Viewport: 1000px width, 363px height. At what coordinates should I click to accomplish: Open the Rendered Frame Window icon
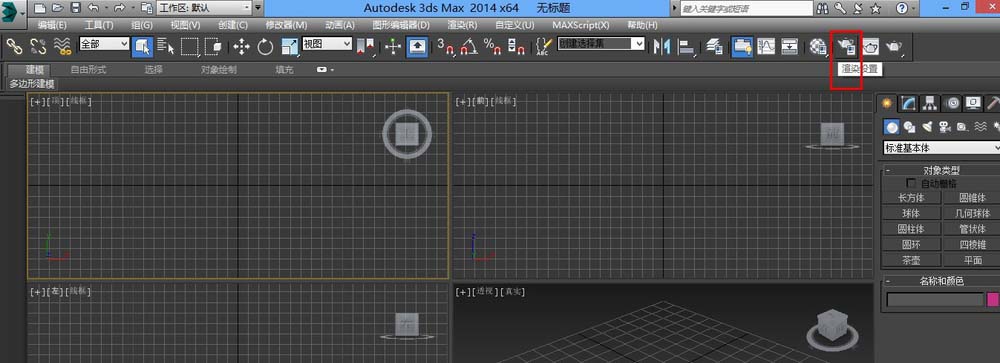point(871,46)
